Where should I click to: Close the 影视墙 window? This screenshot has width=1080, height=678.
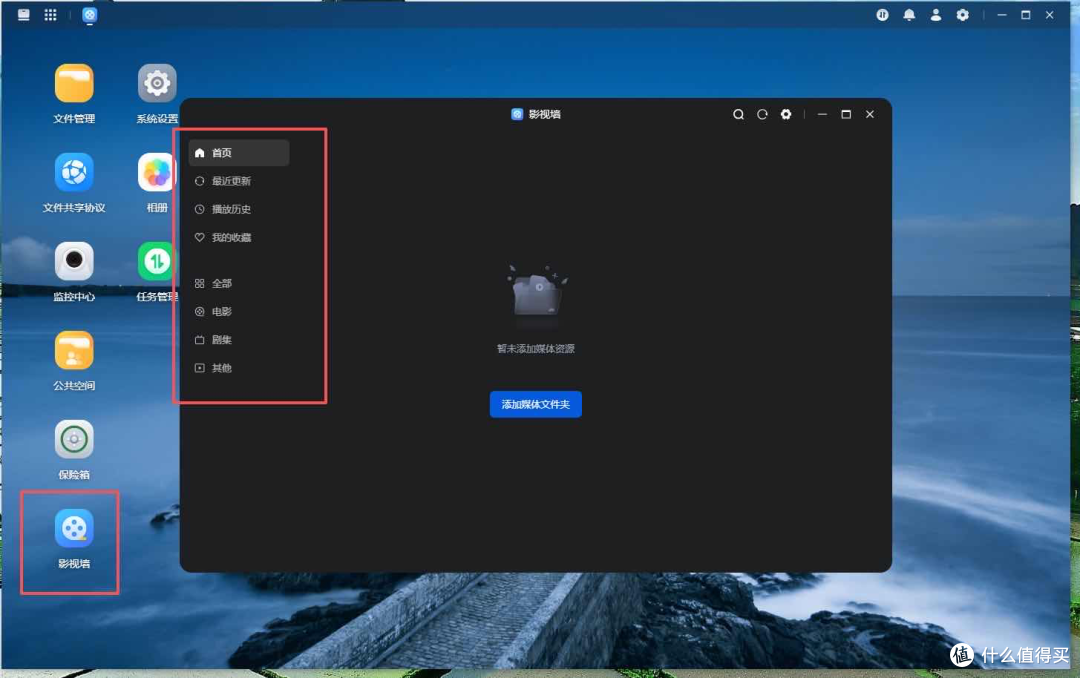pos(870,114)
